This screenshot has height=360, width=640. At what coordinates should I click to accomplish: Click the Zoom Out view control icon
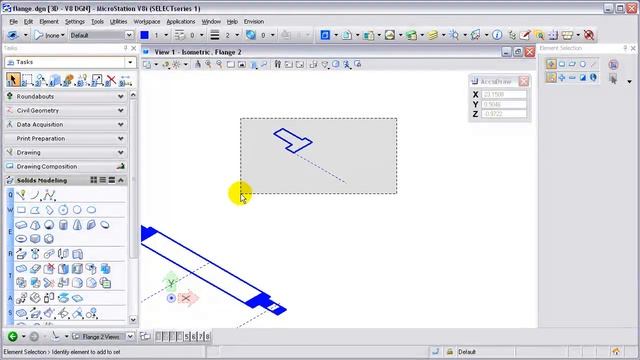coord(219,64)
